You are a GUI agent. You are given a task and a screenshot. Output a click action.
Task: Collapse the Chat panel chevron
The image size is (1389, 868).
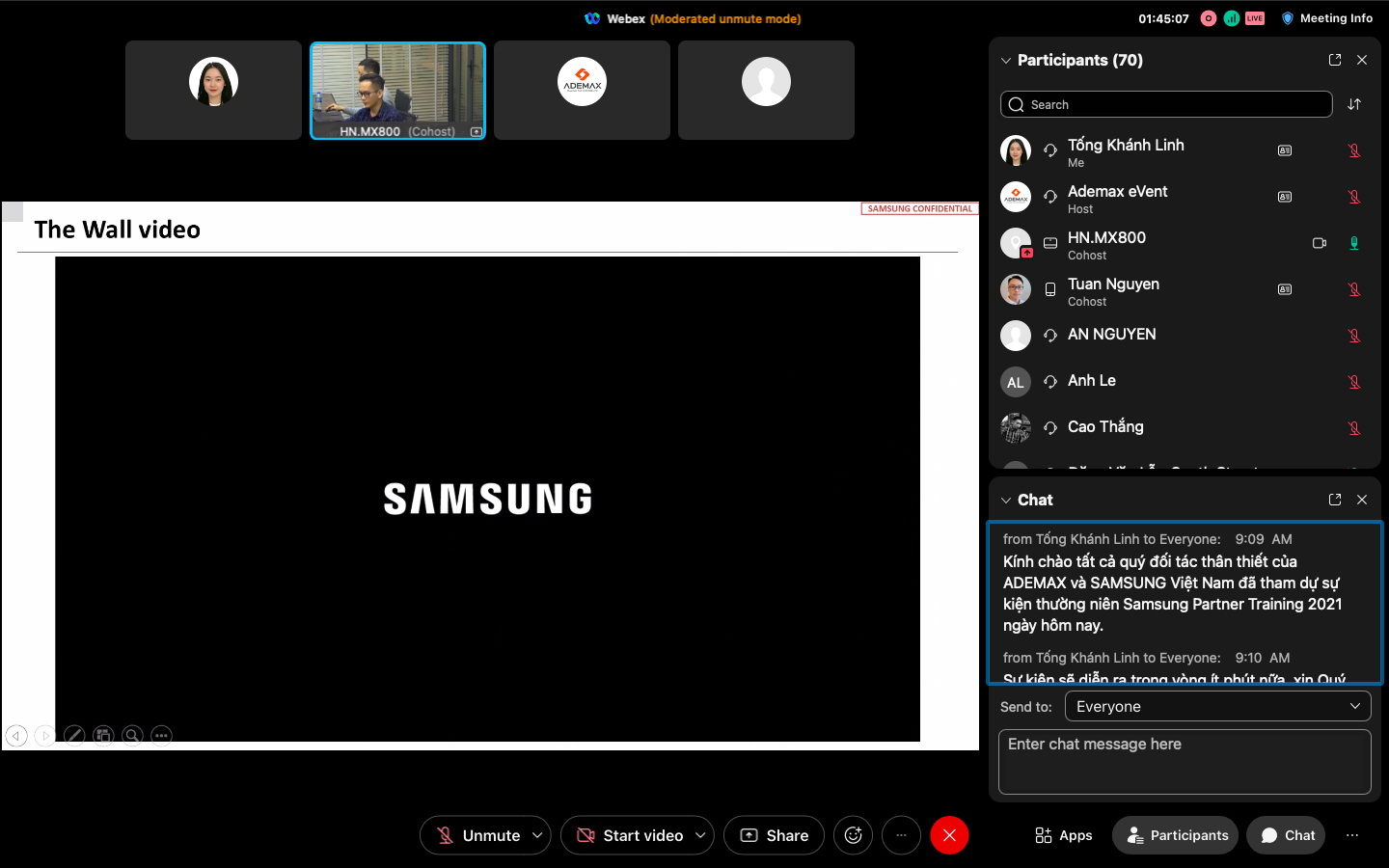pyautogui.click(x=1006, y=500)
